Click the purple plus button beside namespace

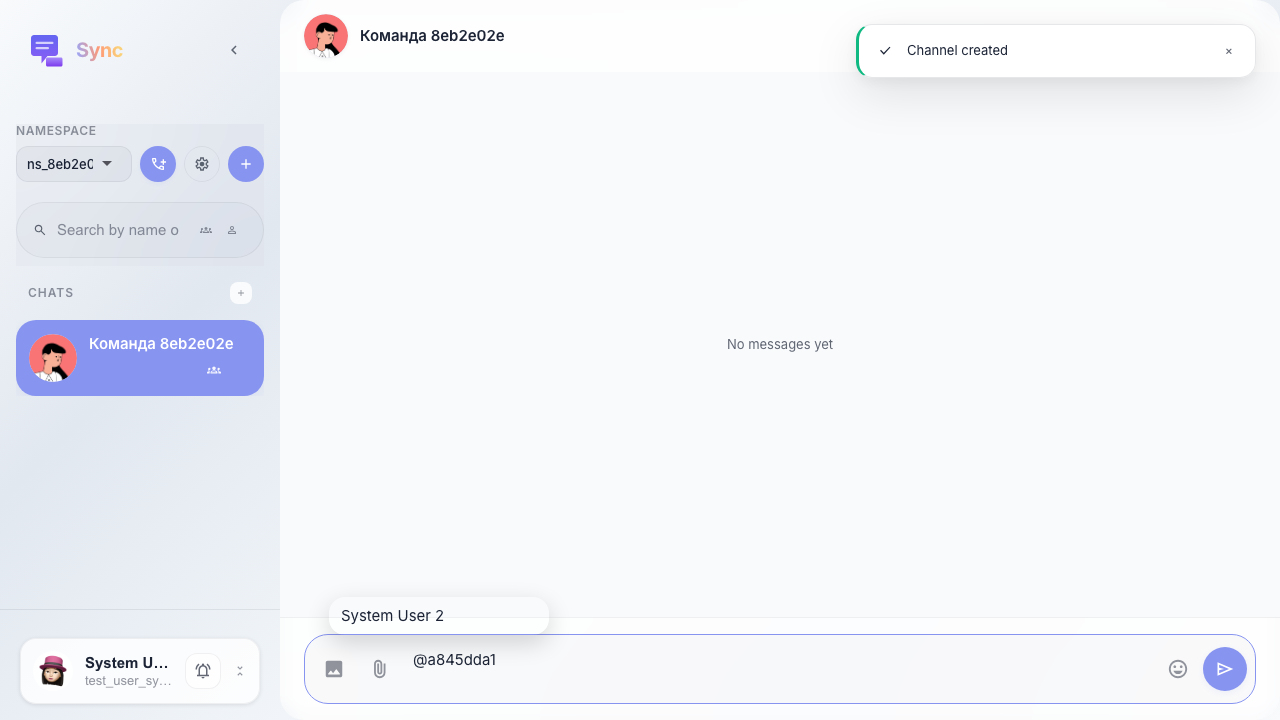[x=246, y=164]
